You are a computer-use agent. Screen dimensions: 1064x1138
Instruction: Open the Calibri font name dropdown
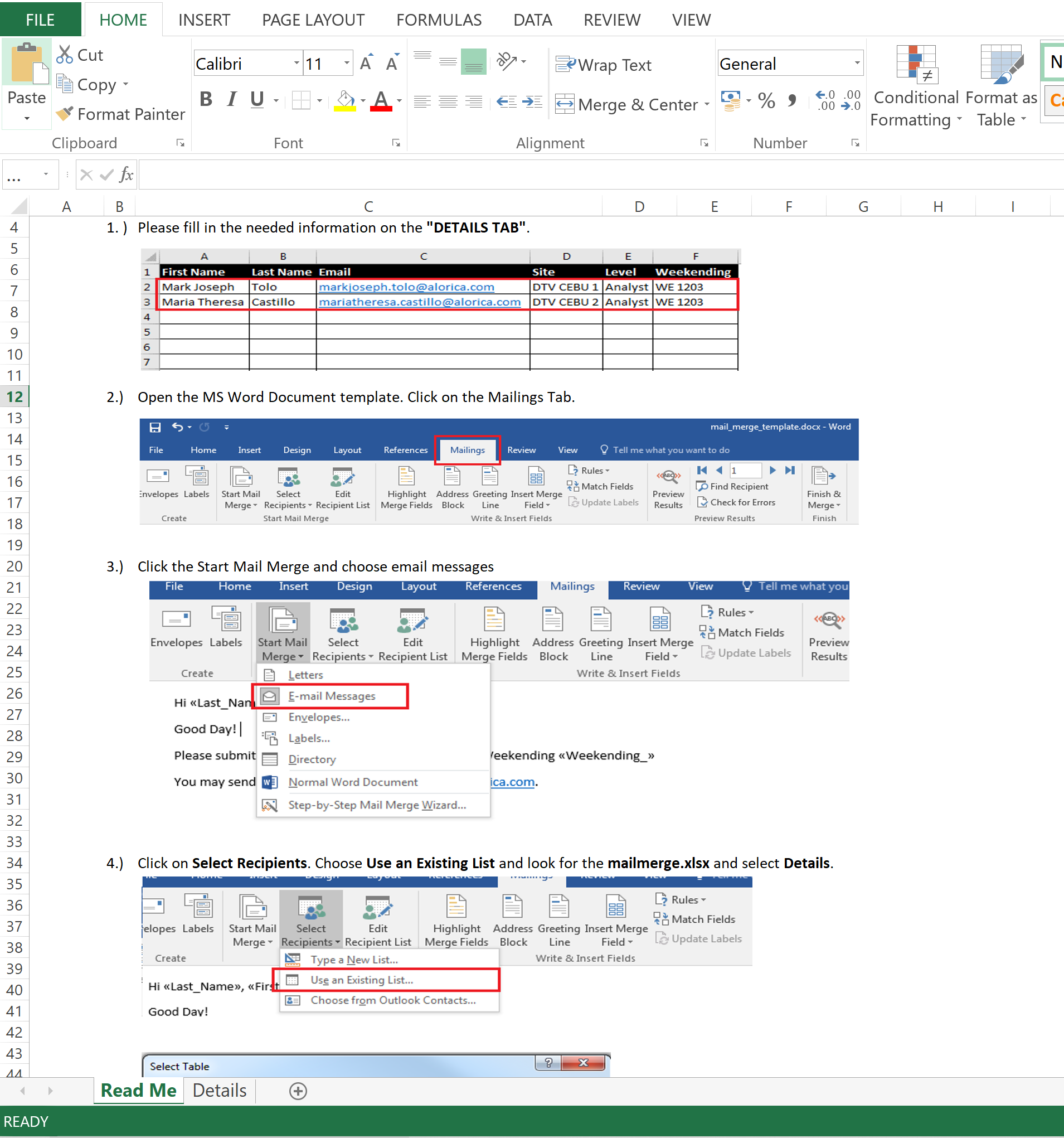tap(297, 63)
